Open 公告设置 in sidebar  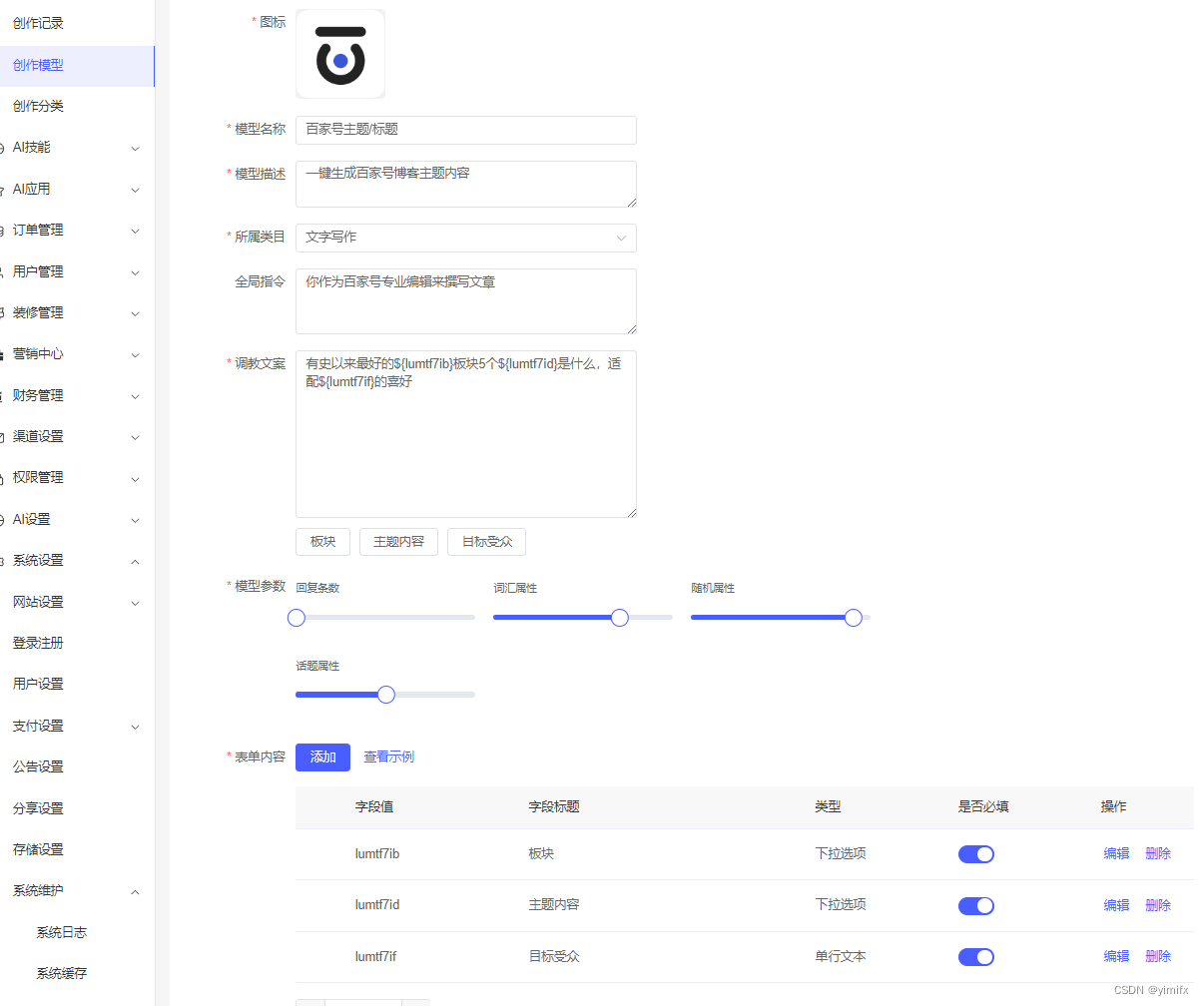(x=38, y=766)
